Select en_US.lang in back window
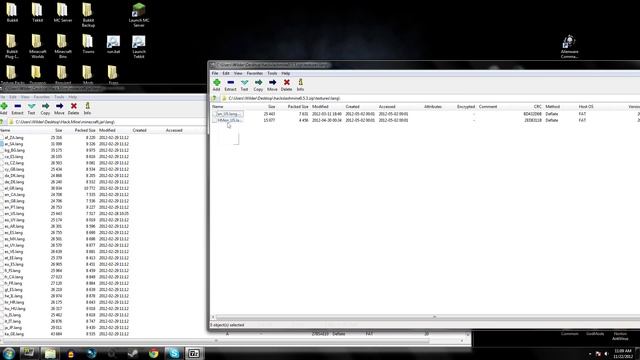The height and width of the screenshot is (360, 640). tap(14, 213)
